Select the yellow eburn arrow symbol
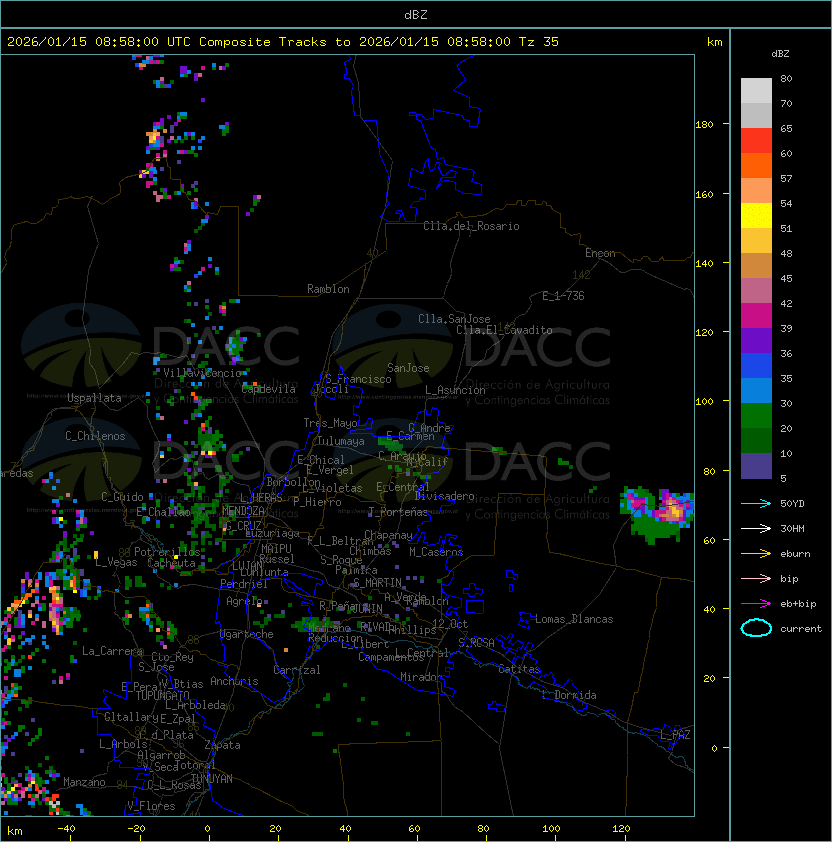The height and width of the screenshot is (842, 832). tap(756, 553)
